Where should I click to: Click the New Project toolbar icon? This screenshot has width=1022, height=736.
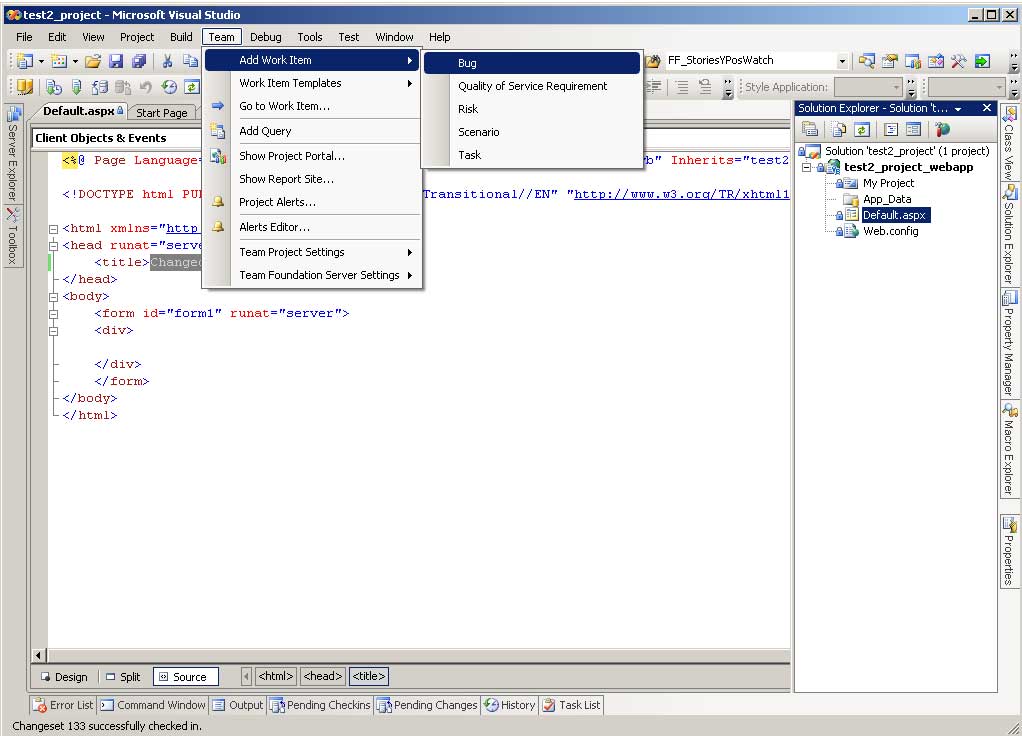tap(25, 61)
